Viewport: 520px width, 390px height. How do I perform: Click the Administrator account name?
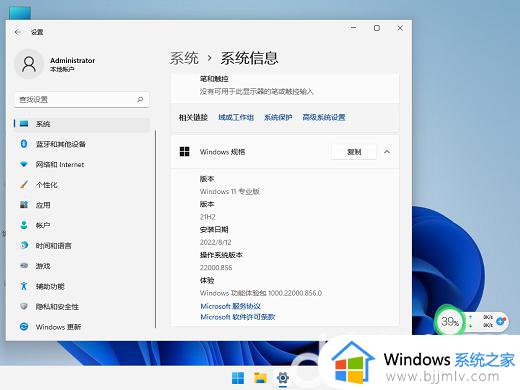pos(72,60)
